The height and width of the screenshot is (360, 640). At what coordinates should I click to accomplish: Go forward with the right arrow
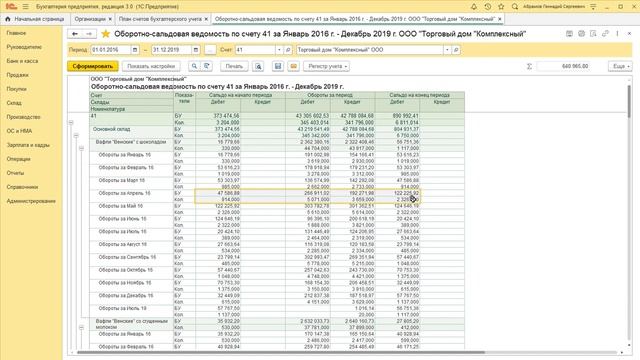coord(89,34)
